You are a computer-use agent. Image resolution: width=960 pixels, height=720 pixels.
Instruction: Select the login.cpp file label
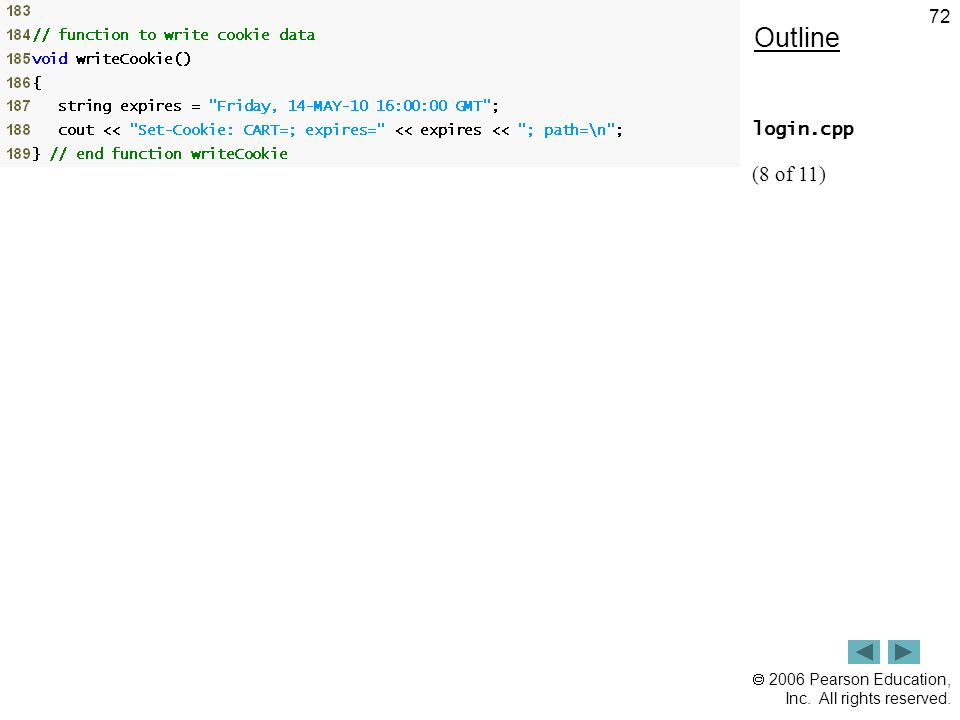pos(803,129)
